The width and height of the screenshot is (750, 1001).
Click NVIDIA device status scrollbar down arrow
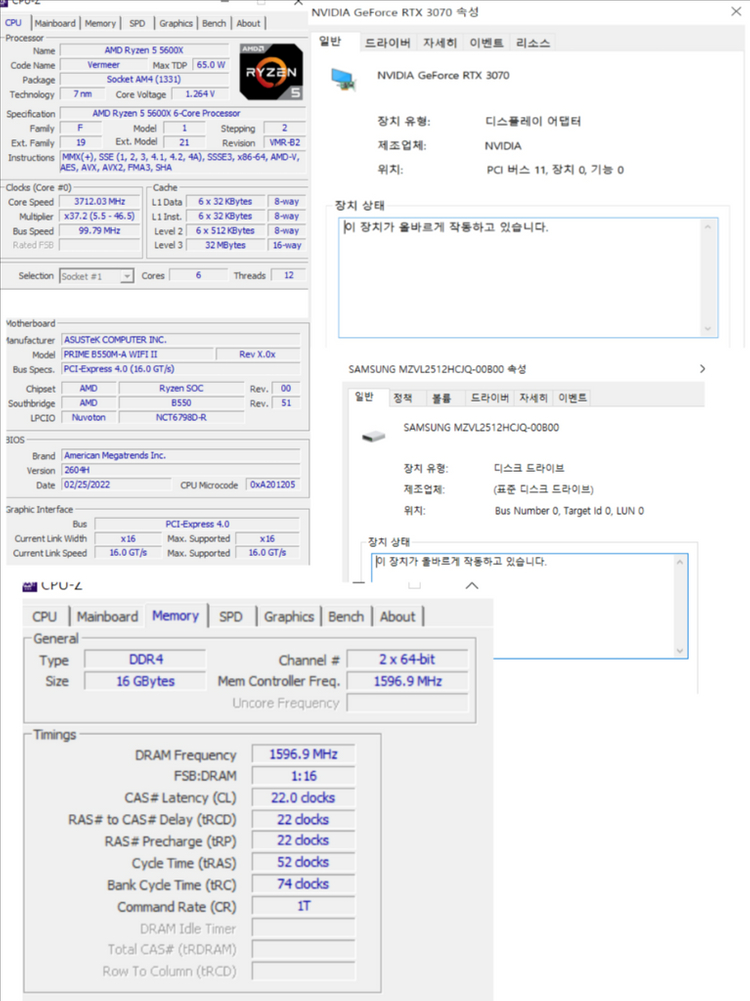point(707,328)
